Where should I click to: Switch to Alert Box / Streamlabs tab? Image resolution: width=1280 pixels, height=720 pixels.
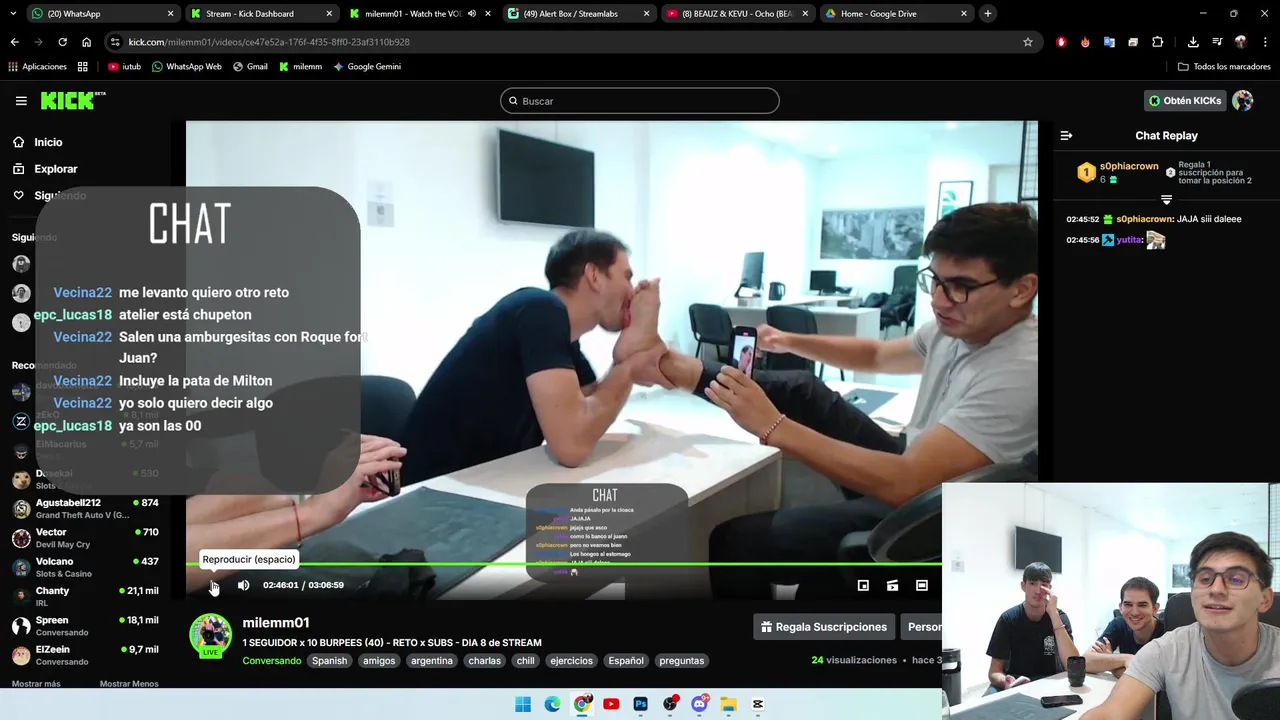click(580, 14)
